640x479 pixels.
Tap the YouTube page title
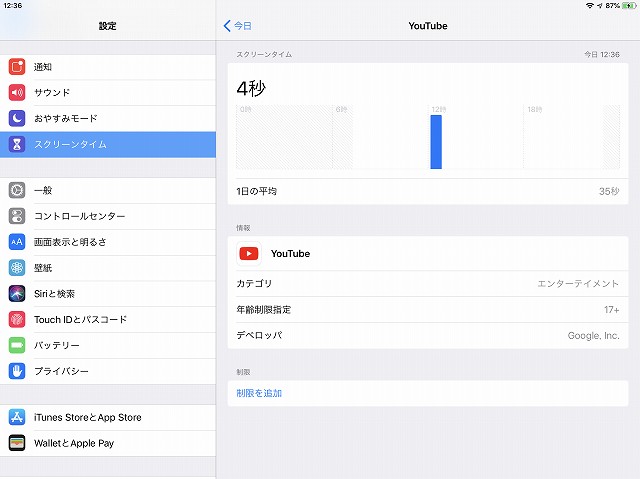(428, 26)
